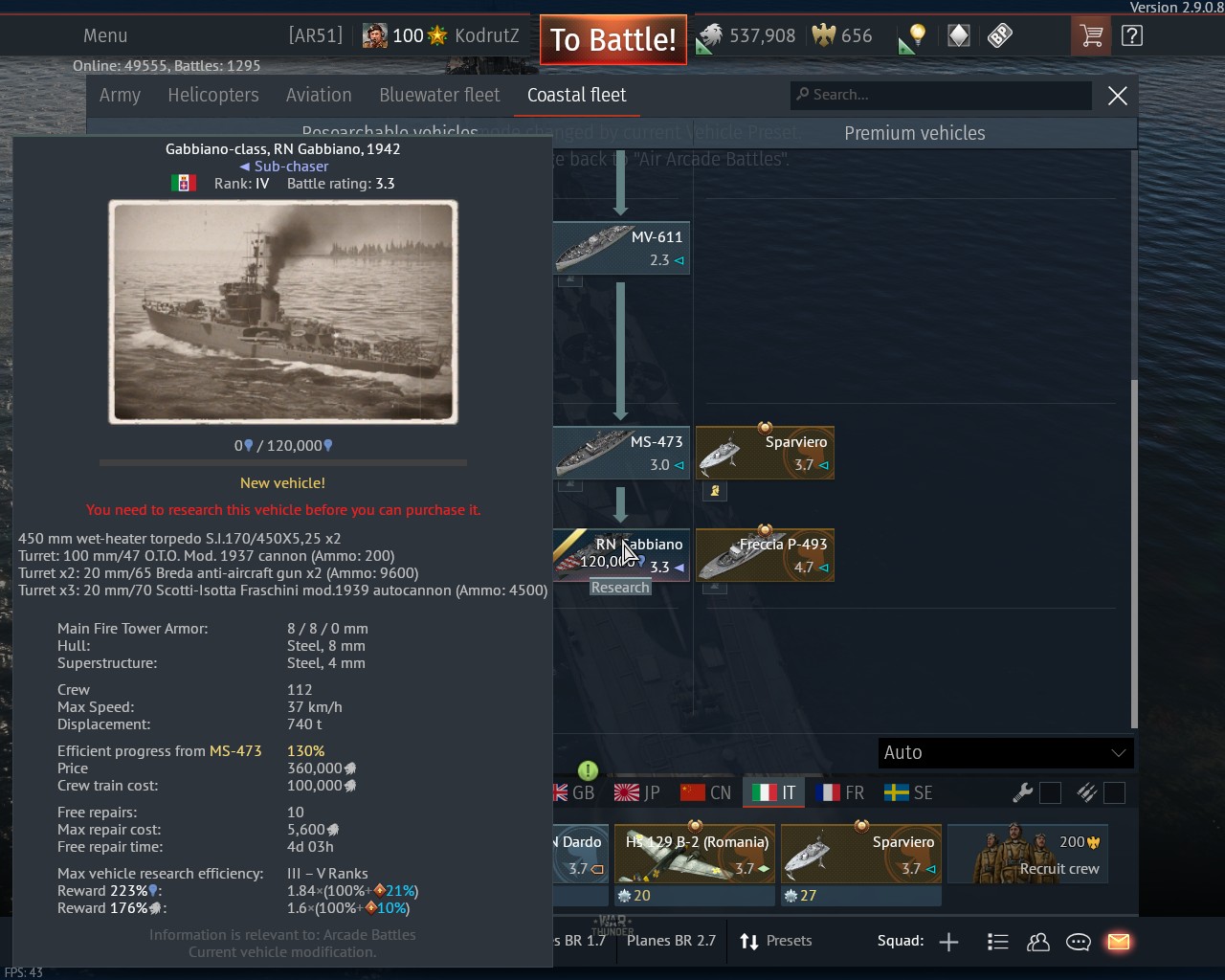Click Research under RN Gabbiano
The image size is (1225, 980).
click(620, 588)
